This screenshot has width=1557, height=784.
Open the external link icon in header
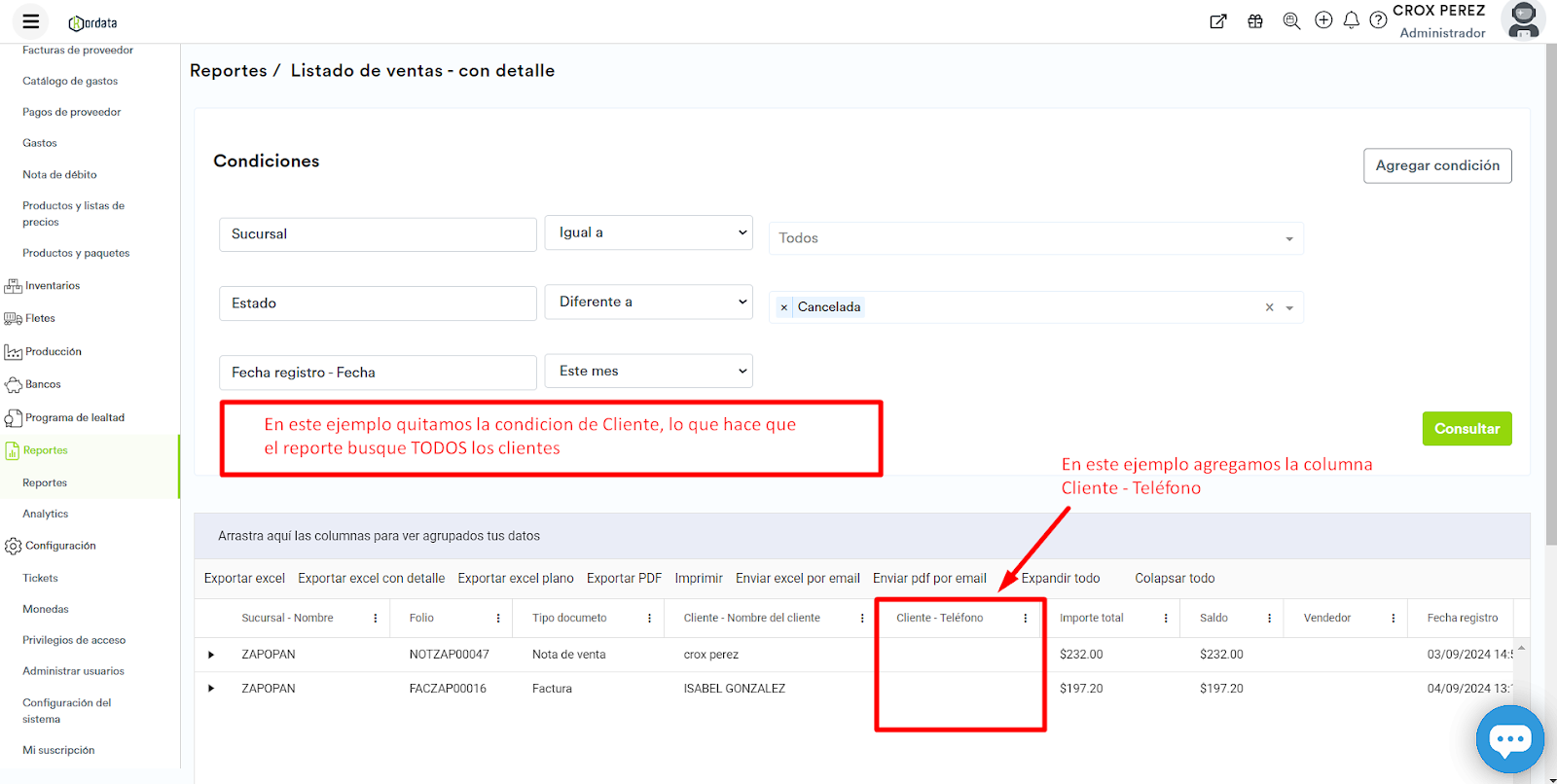click(x=1217, y=21)
